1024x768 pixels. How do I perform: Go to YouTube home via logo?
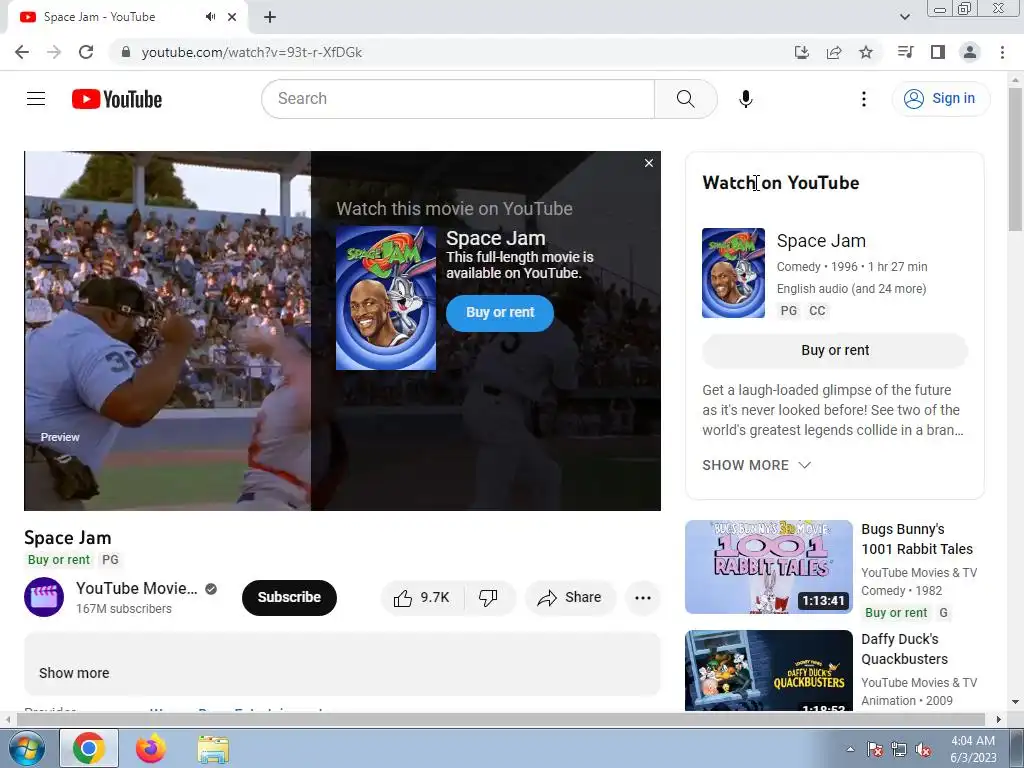117,99
